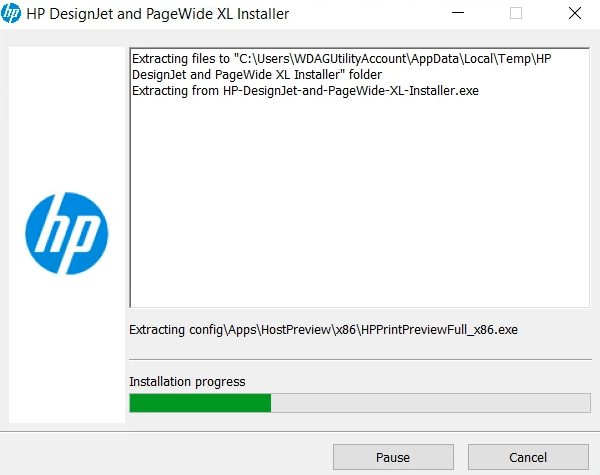Screen dimensions: 600x475
Task: Select the "Extracting from HP-DesignJet" log line
Action: click(x=305, y=91)
